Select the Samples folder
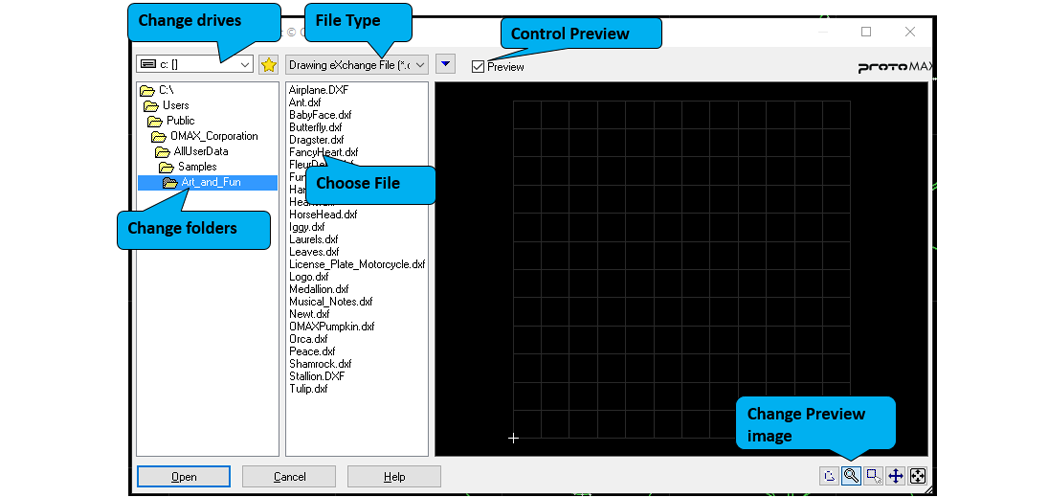Screen dimensions: 1050x497 [x=197, y=167]
